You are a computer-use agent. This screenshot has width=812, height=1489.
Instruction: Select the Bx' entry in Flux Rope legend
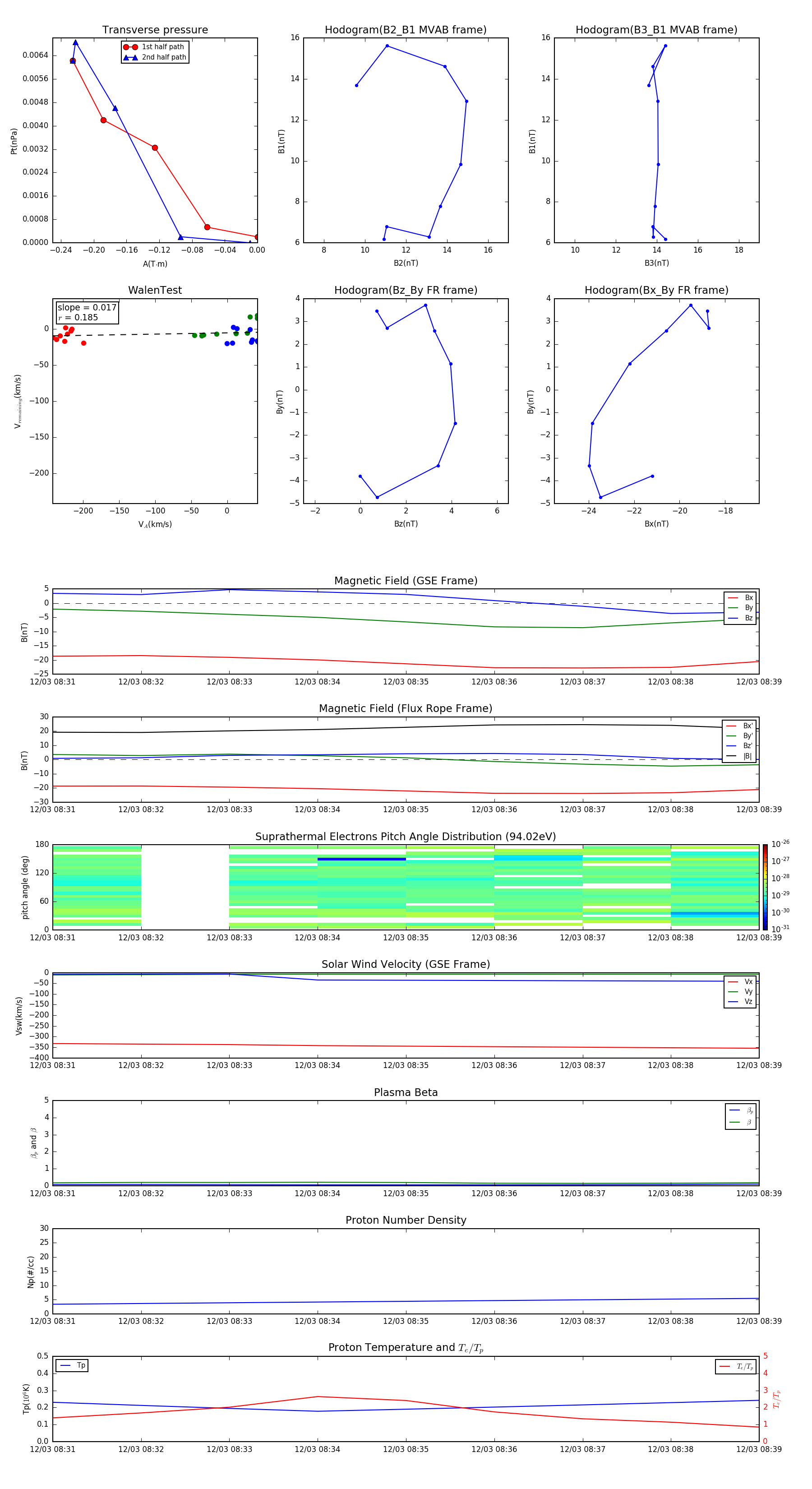[739, 726]
